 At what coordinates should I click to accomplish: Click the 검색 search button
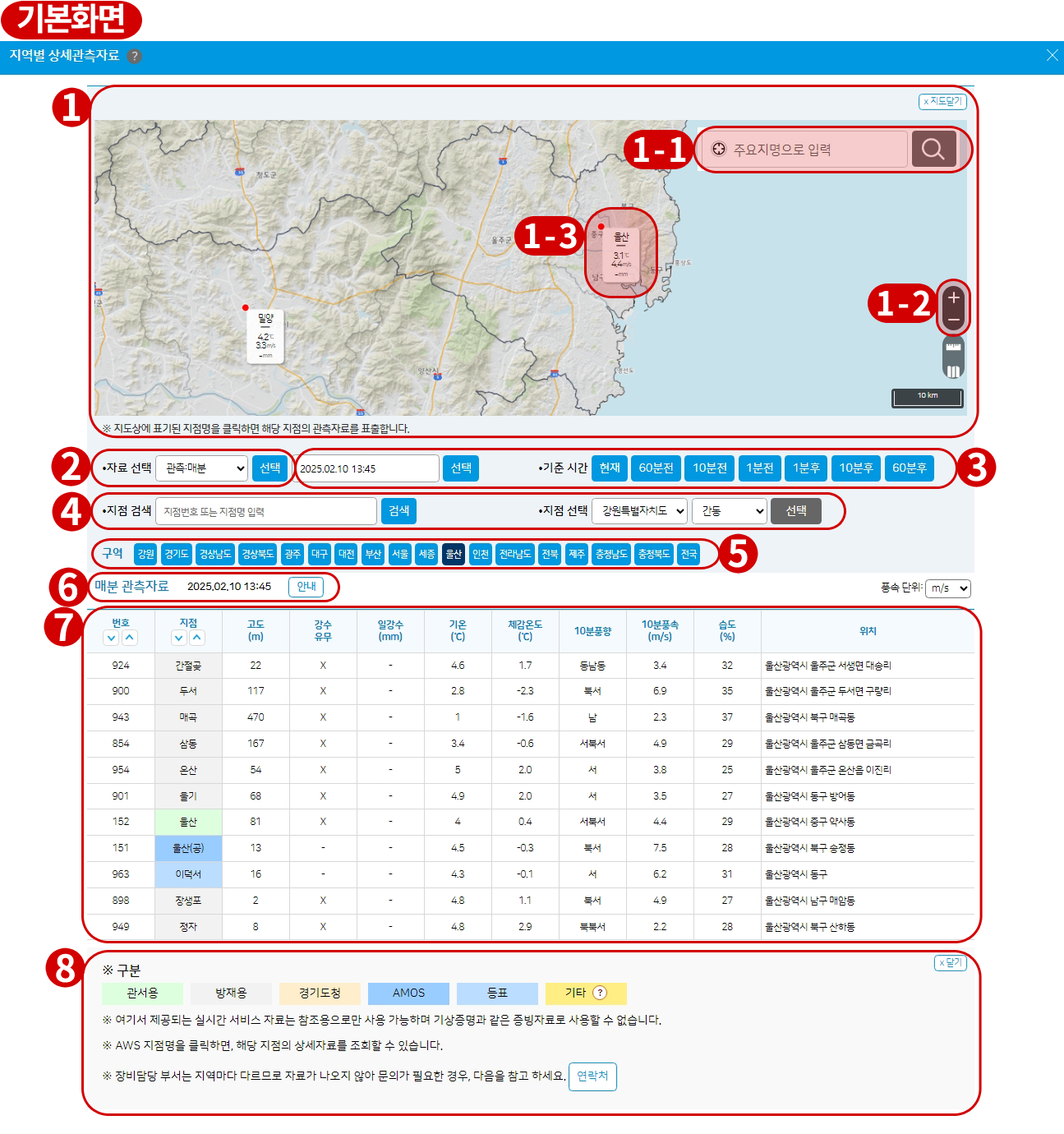398,511
